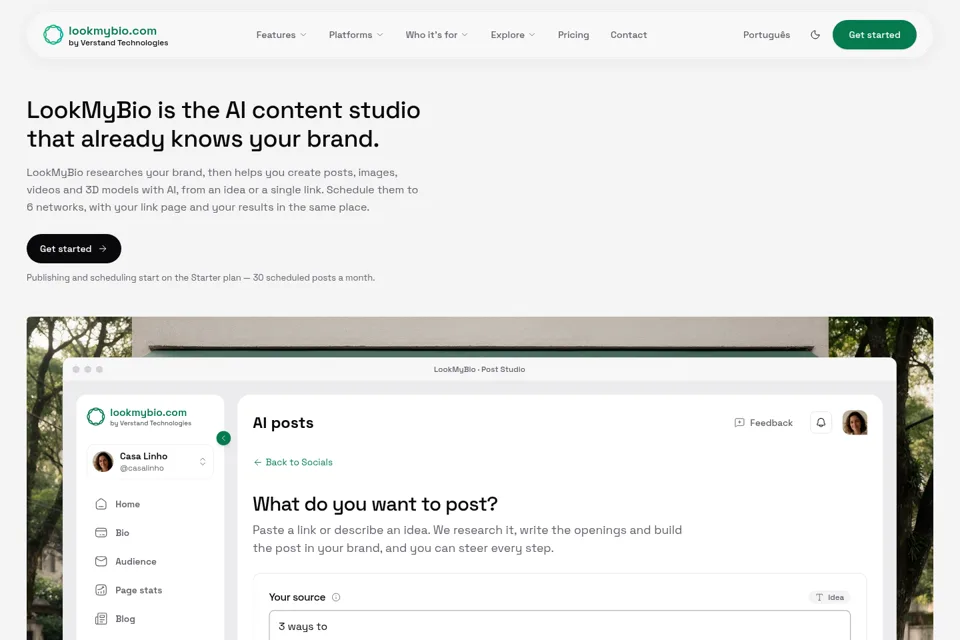Expand the Explore dropdown menu
960x640 pixels.
tap(513, 35)
